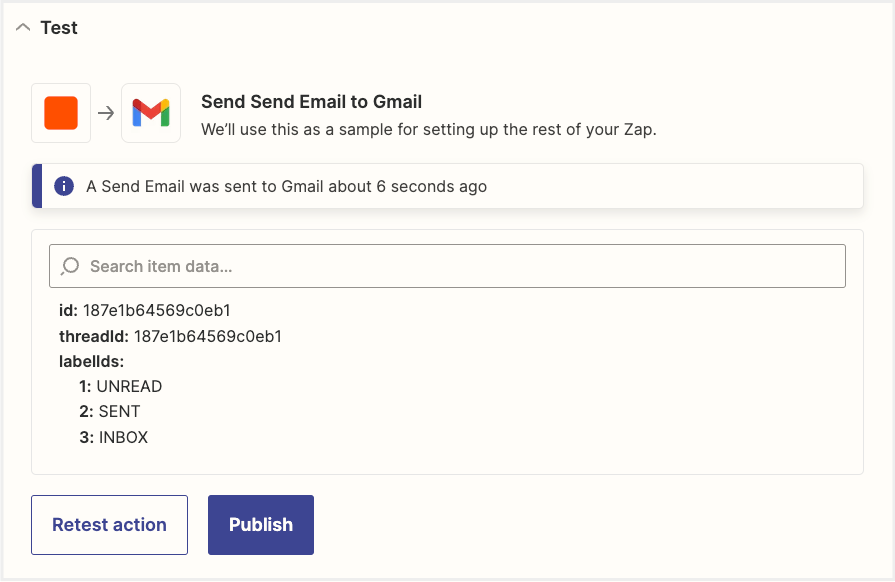Click the magnifying glass search icon
Image resolution: width=895 pixels, height=582 pixels.
tap(70, 266)
